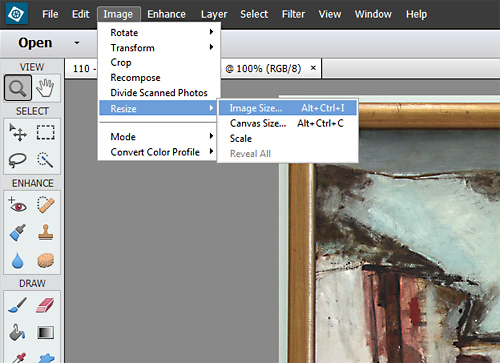Viewport: 500px width, 363px height.
Task: Choose Recompose from the Image menu
Action: tap(159, 78)
